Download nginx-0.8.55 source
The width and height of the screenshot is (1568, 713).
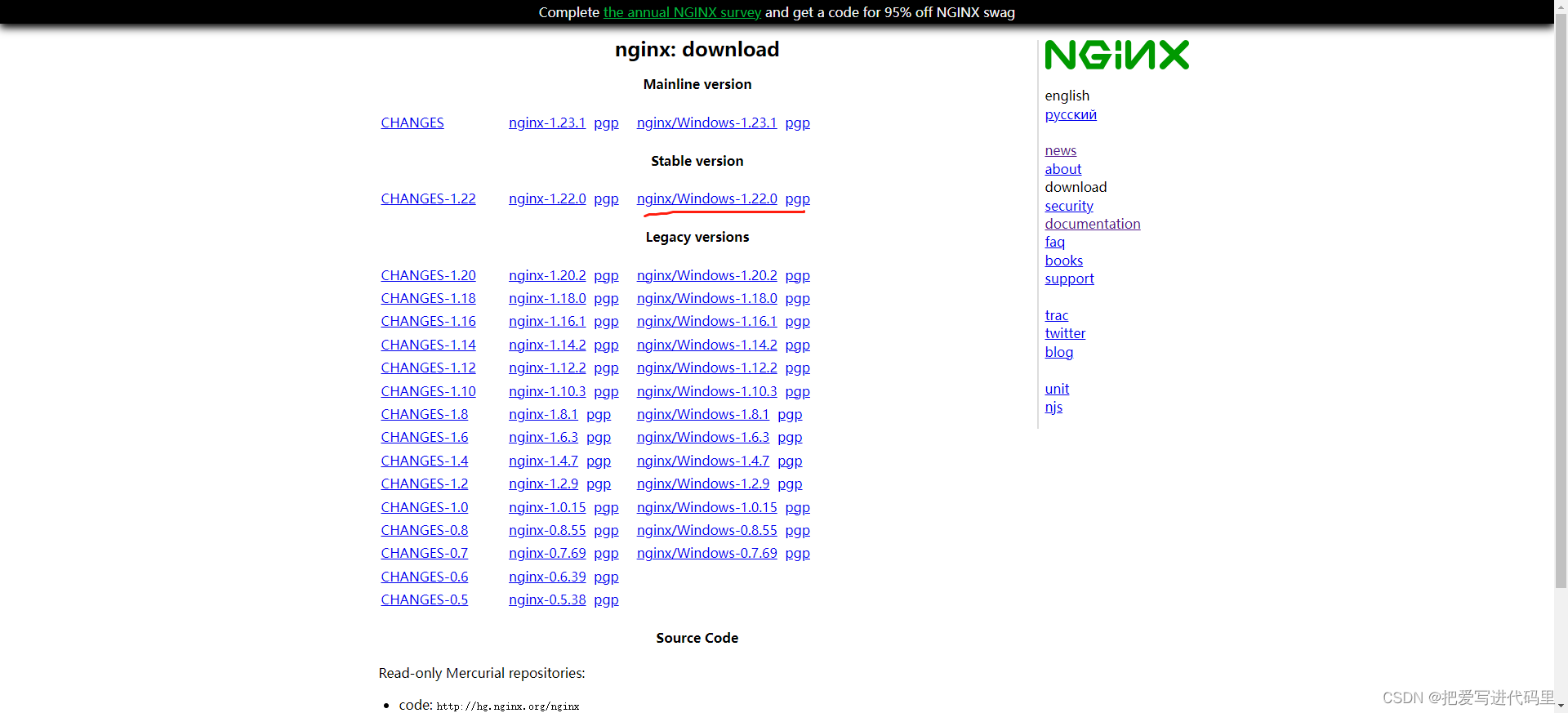point(547,530)
